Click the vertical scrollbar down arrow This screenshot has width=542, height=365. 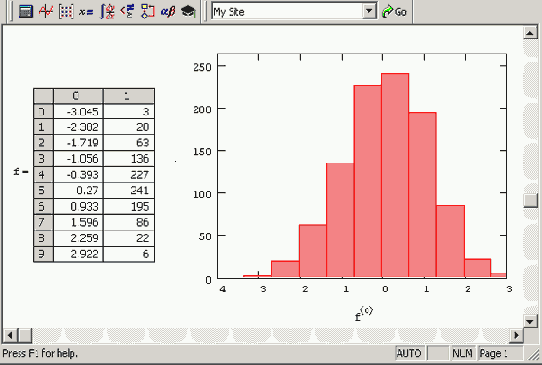[x=530, y=321]
